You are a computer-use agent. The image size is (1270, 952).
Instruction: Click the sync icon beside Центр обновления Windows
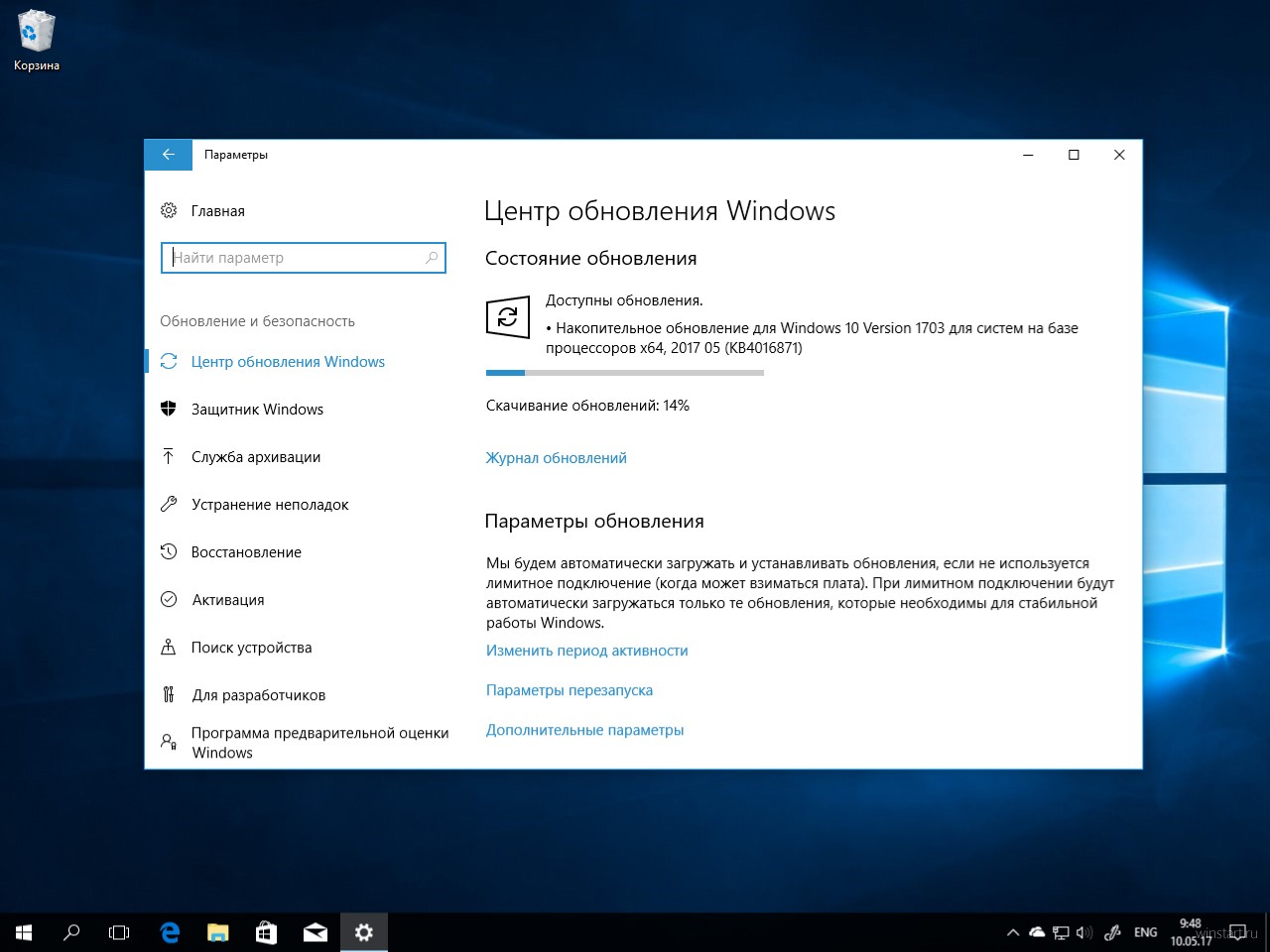click(x=169, y=362)
